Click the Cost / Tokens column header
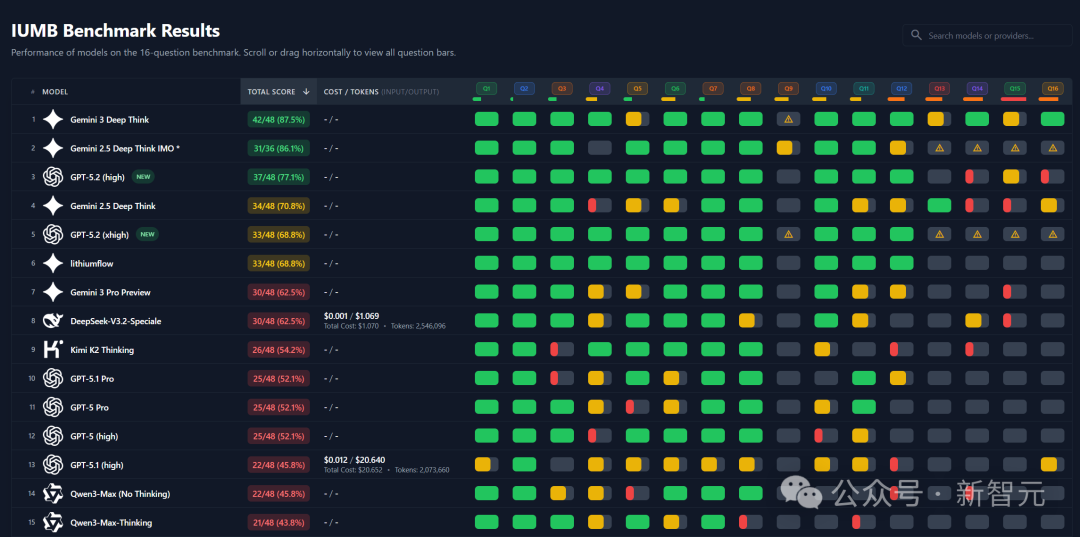The height and width of the screenshot is (537, 1080). point(381,92)
